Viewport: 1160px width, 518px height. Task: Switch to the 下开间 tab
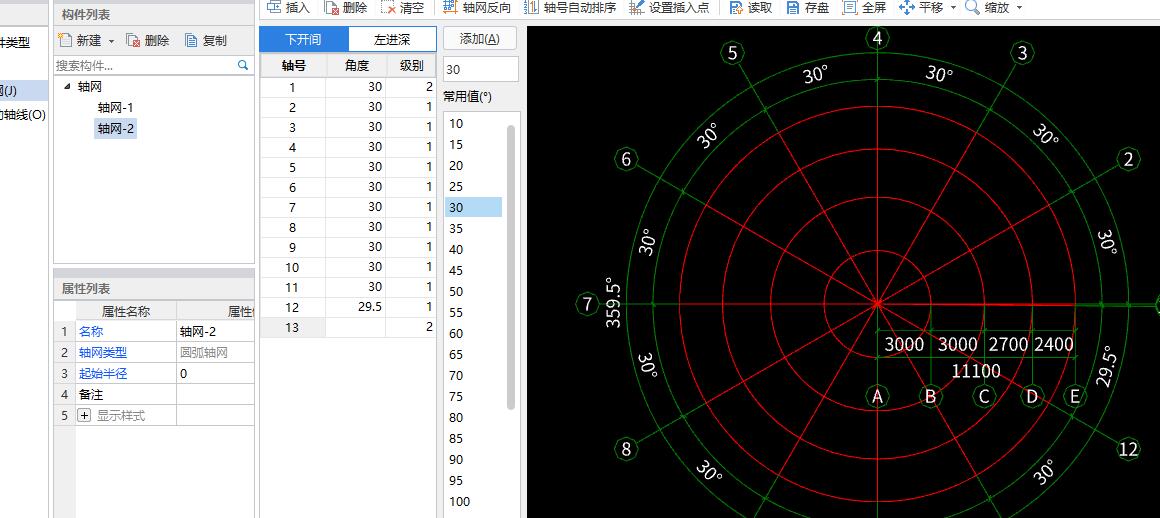tap(303, 39)
